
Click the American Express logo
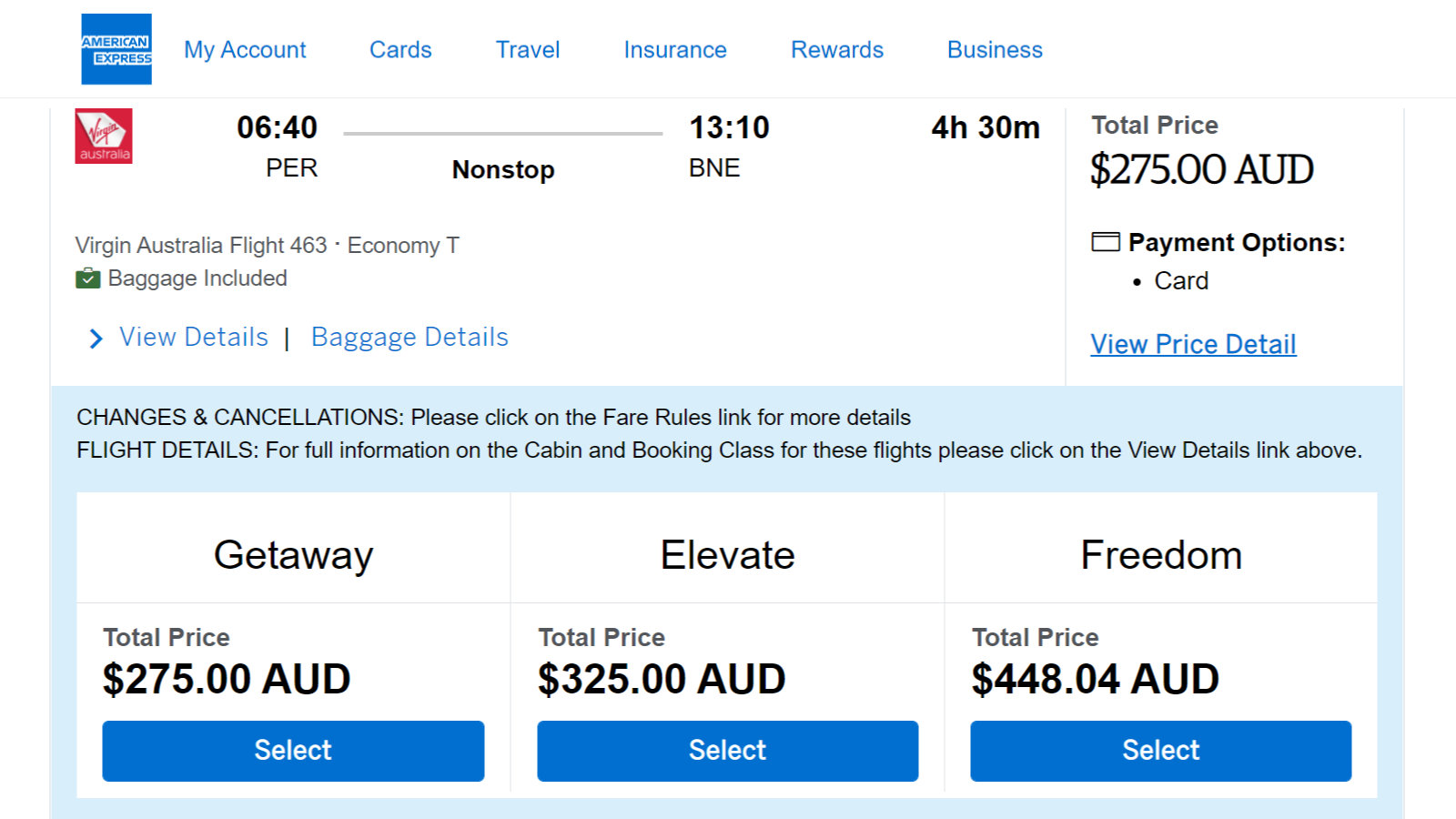(116, 49)
